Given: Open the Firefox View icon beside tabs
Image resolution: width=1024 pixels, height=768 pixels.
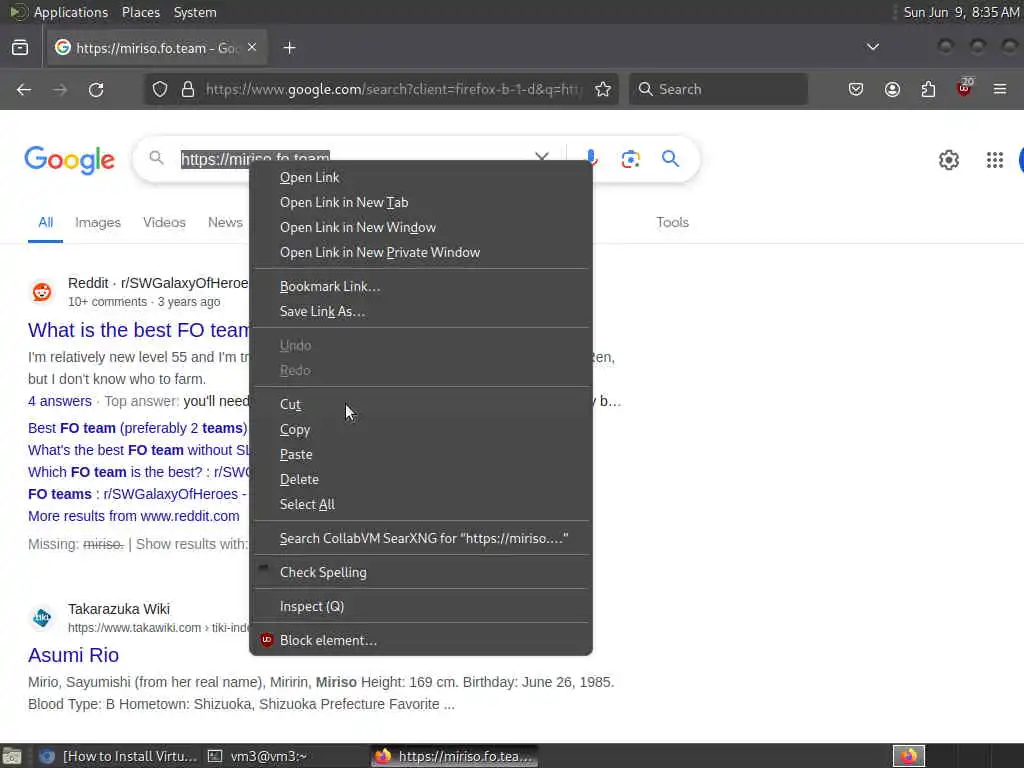Looking at the screenshot, I should (20, 48).
